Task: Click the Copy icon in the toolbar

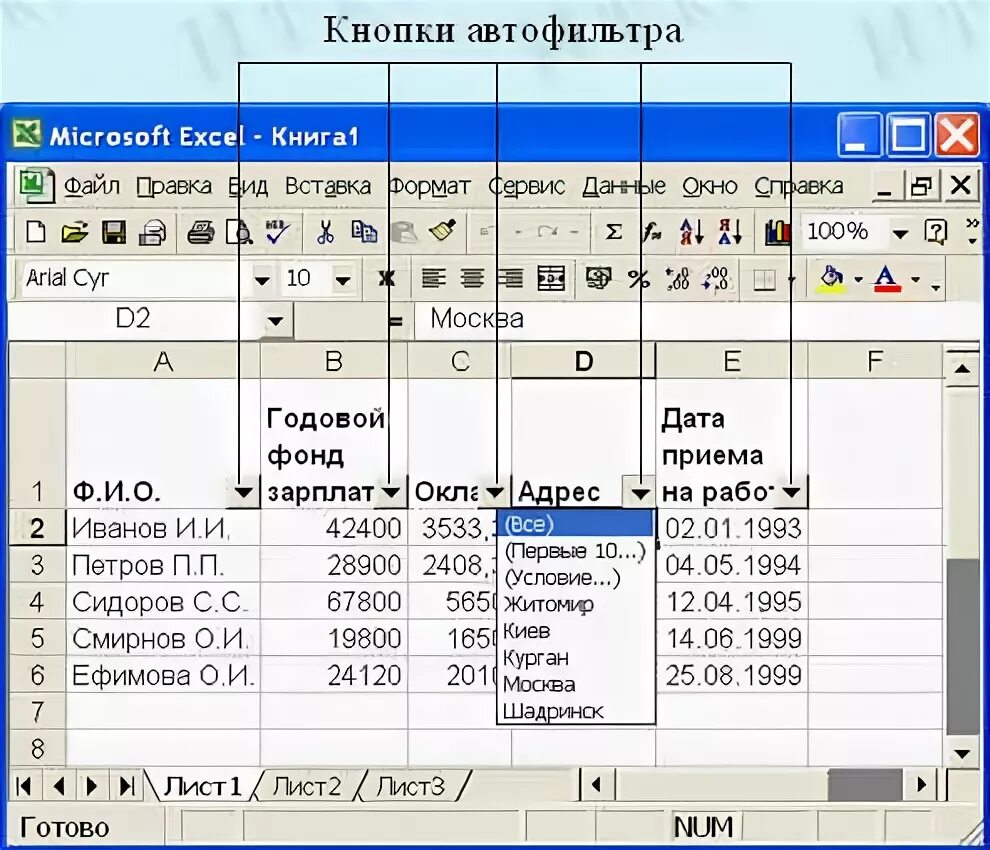Action: pos(364,232)
